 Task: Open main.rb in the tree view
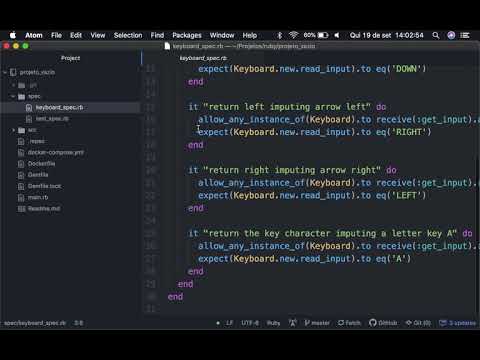[x=38, y=197]
